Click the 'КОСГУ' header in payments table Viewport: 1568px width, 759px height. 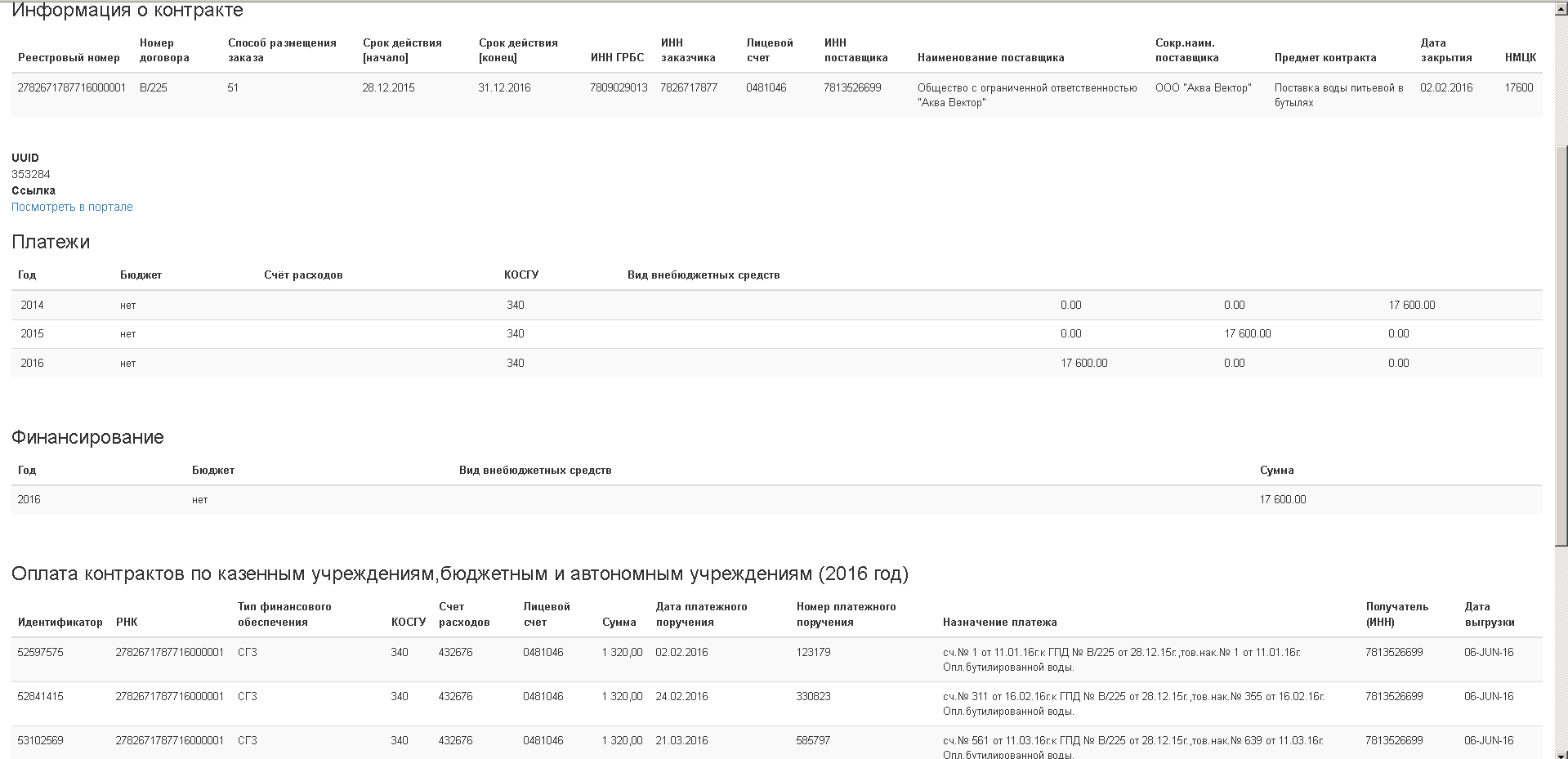[x=521, y=275]
